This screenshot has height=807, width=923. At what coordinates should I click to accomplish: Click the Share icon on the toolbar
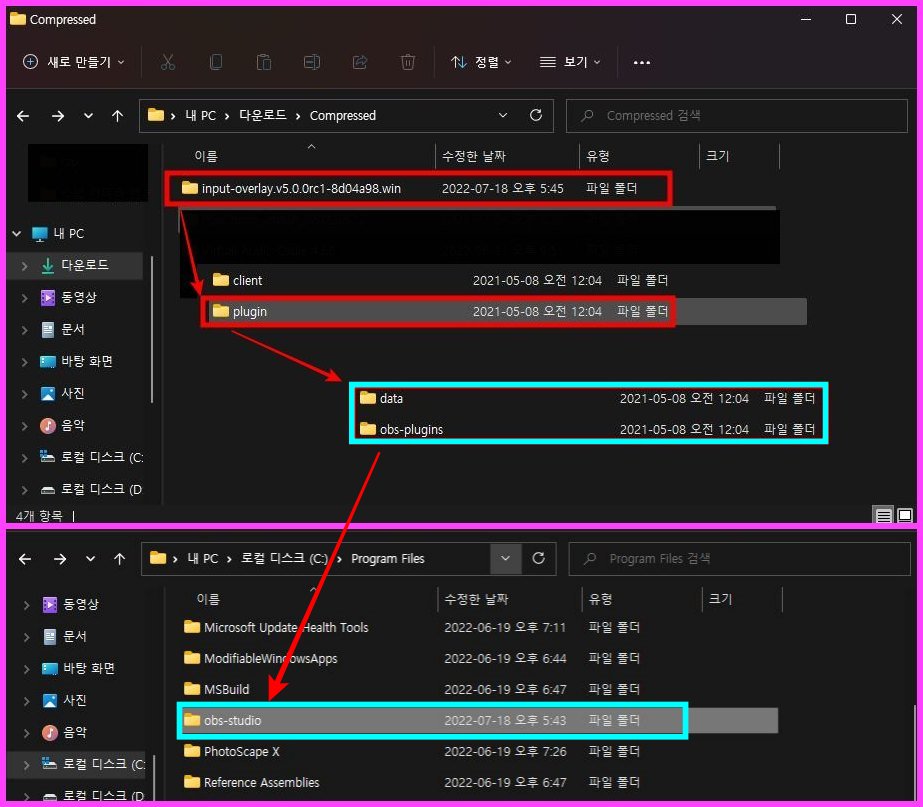(359, 62)
